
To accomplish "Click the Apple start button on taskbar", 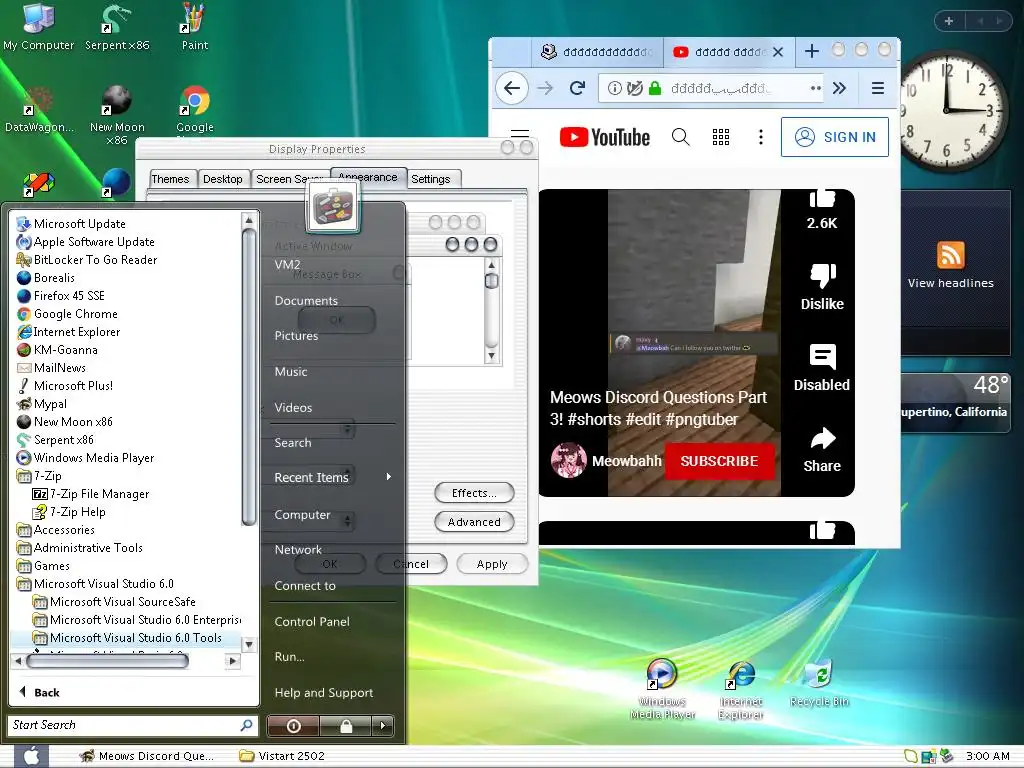I will [x=31, y=756].
